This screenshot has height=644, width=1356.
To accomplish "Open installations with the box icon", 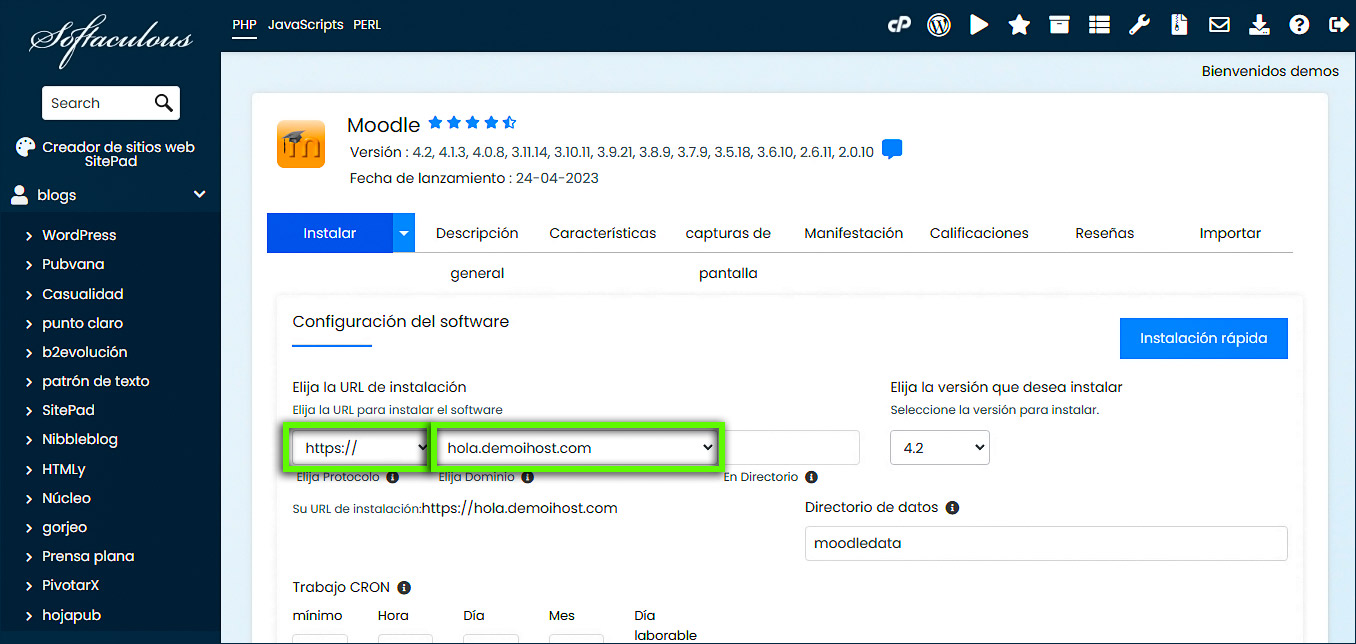I will pos(1058,24).
